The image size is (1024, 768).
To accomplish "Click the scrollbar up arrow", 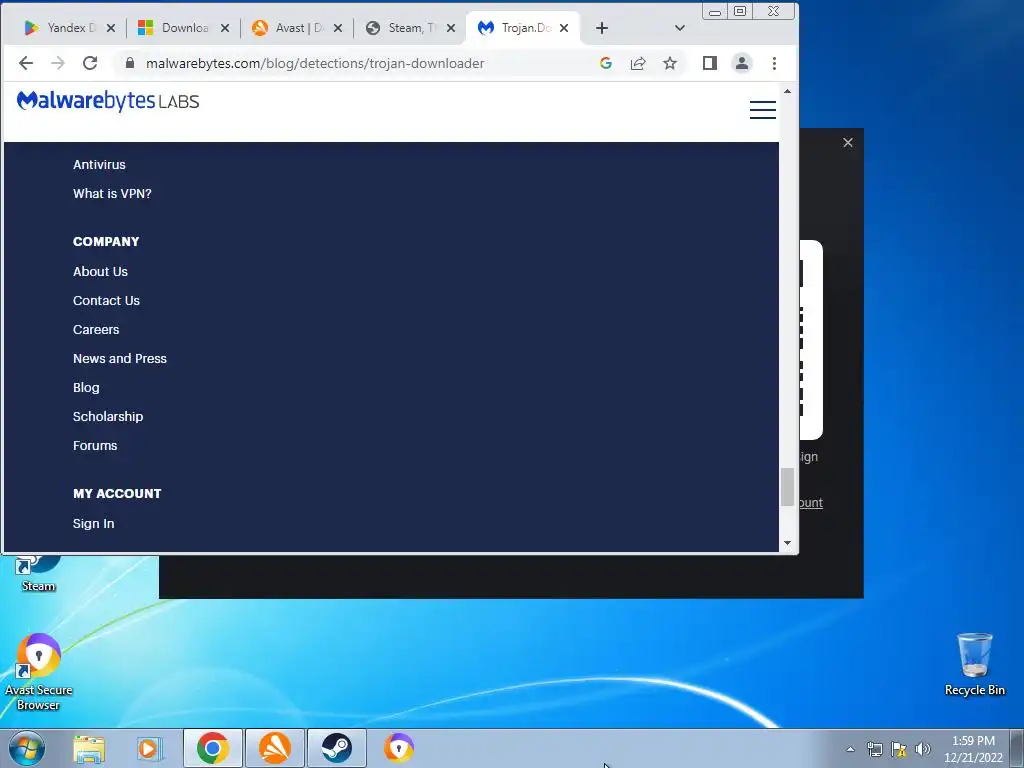I will click(x=788, y=91).
